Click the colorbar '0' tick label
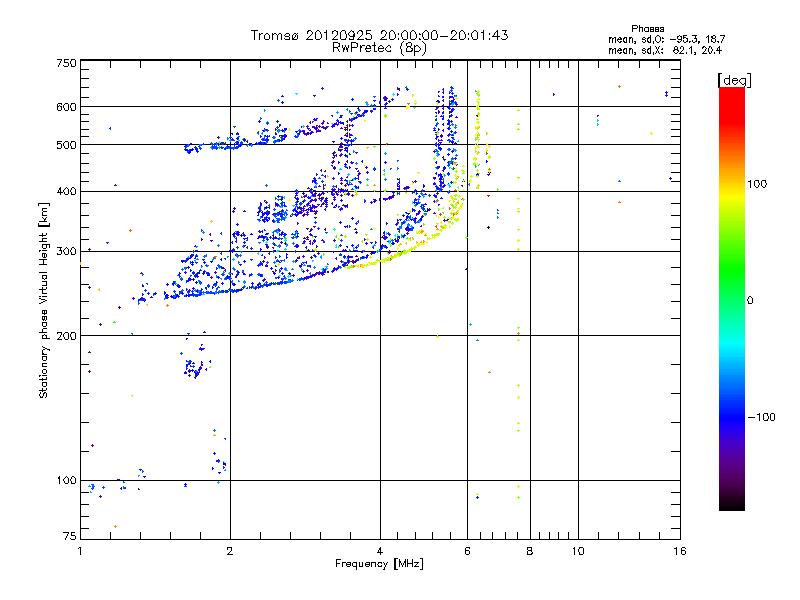This screenshot has width=800, height=600. coord(750,301)
